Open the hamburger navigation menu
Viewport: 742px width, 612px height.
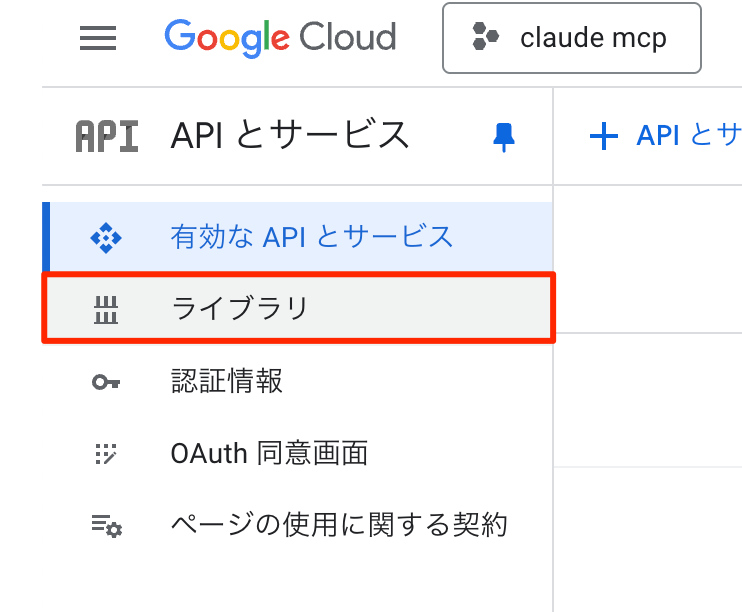[98, 38]
